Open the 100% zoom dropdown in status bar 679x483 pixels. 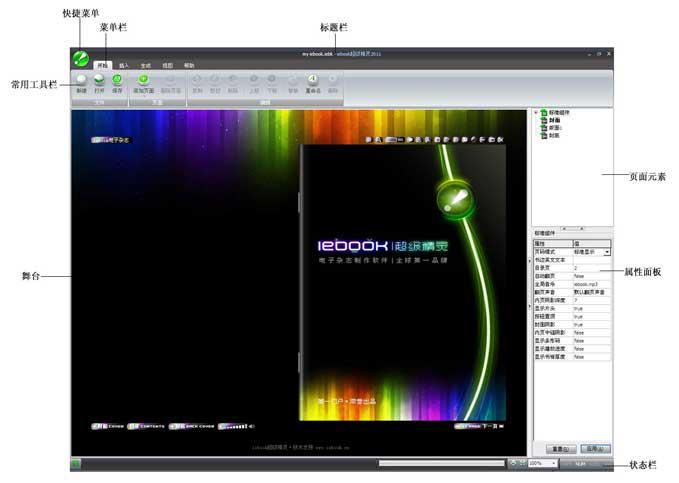(x=554, y=464)
